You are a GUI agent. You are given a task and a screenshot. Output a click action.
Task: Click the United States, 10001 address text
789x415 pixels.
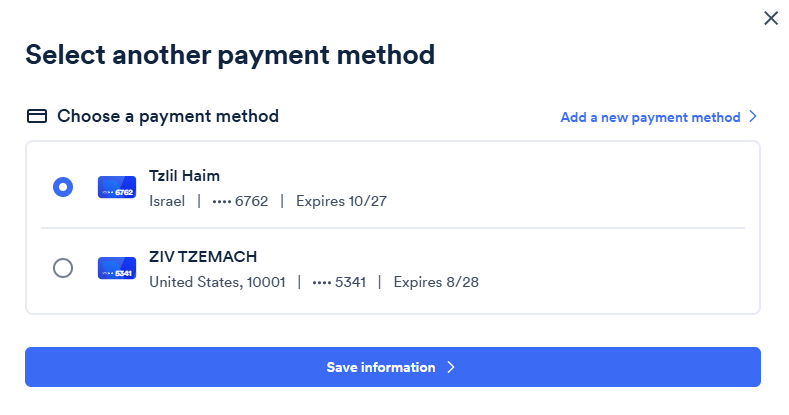(217, 282)
